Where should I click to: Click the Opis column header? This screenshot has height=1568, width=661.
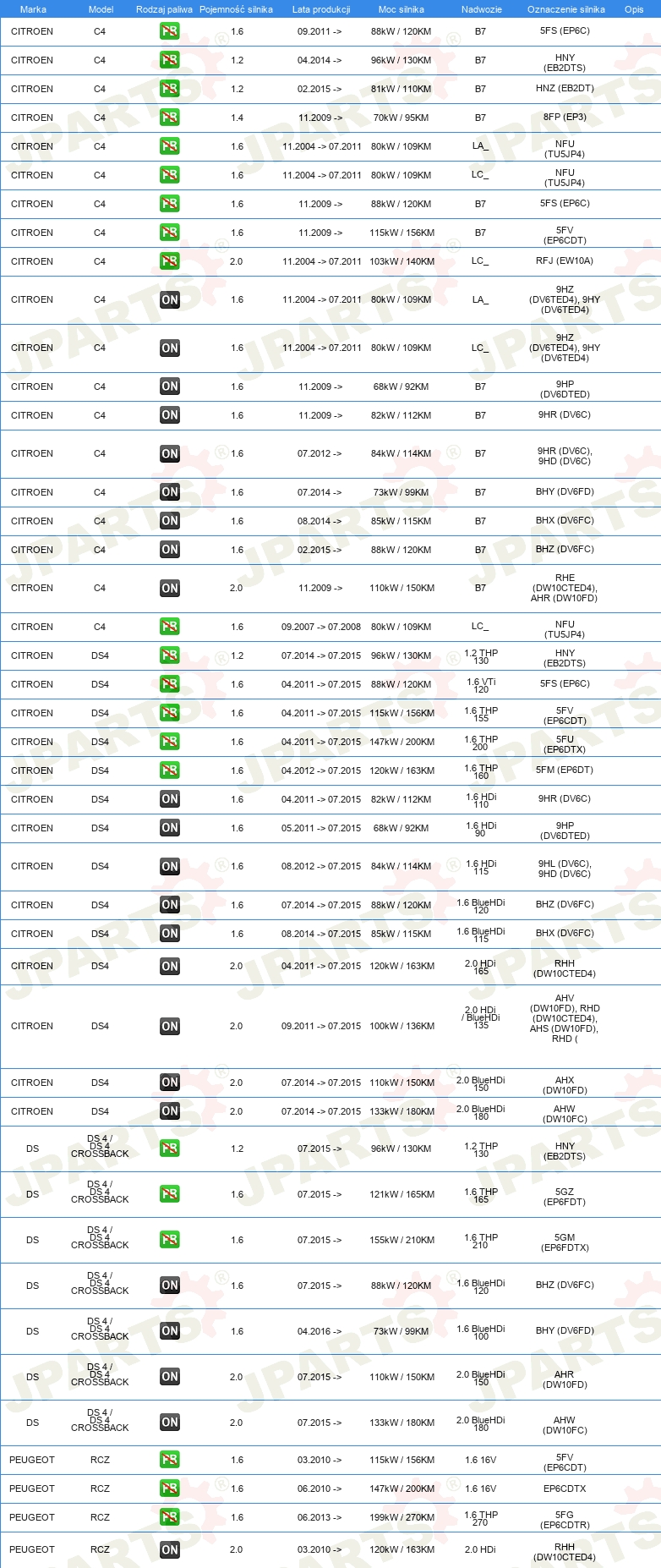[x=634, y=9]
